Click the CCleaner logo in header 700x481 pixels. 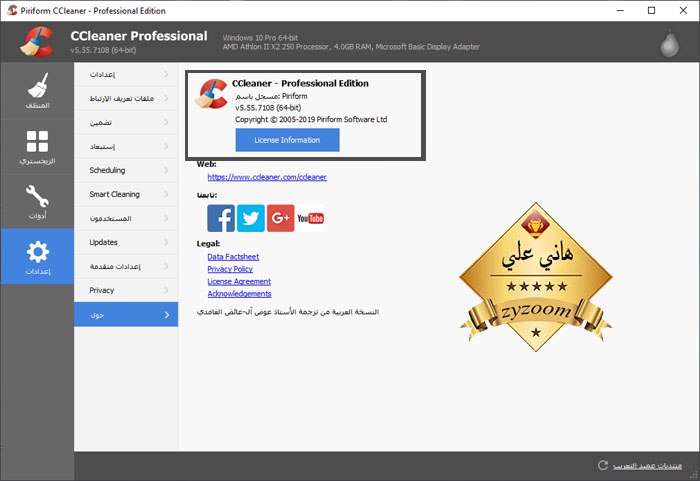pyautogui.click(x=37, y=42)
